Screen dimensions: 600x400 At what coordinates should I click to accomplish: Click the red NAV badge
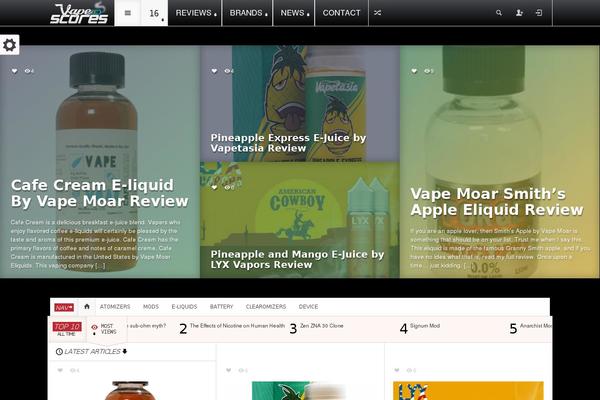[64, 307]
